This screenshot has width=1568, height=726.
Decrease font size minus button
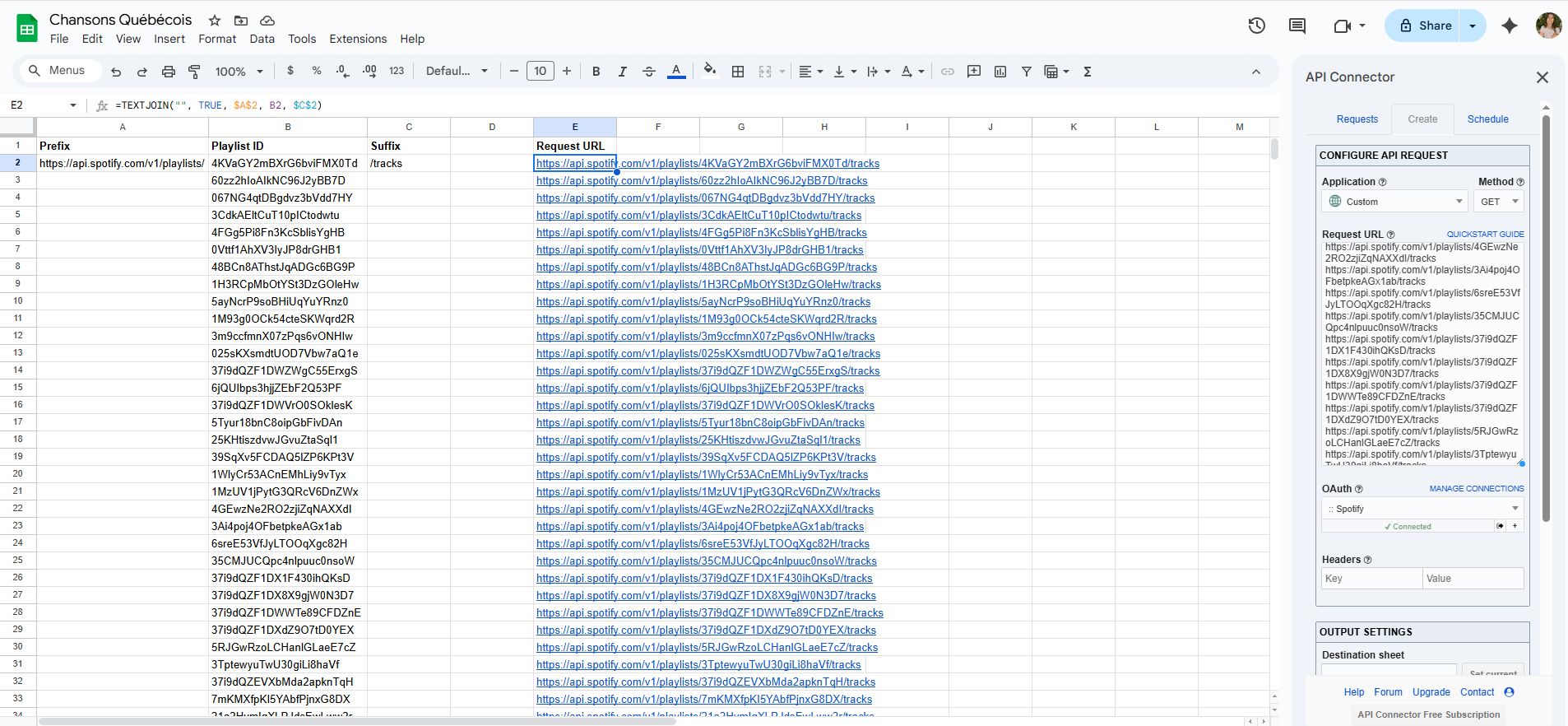(x=514, y=72)
